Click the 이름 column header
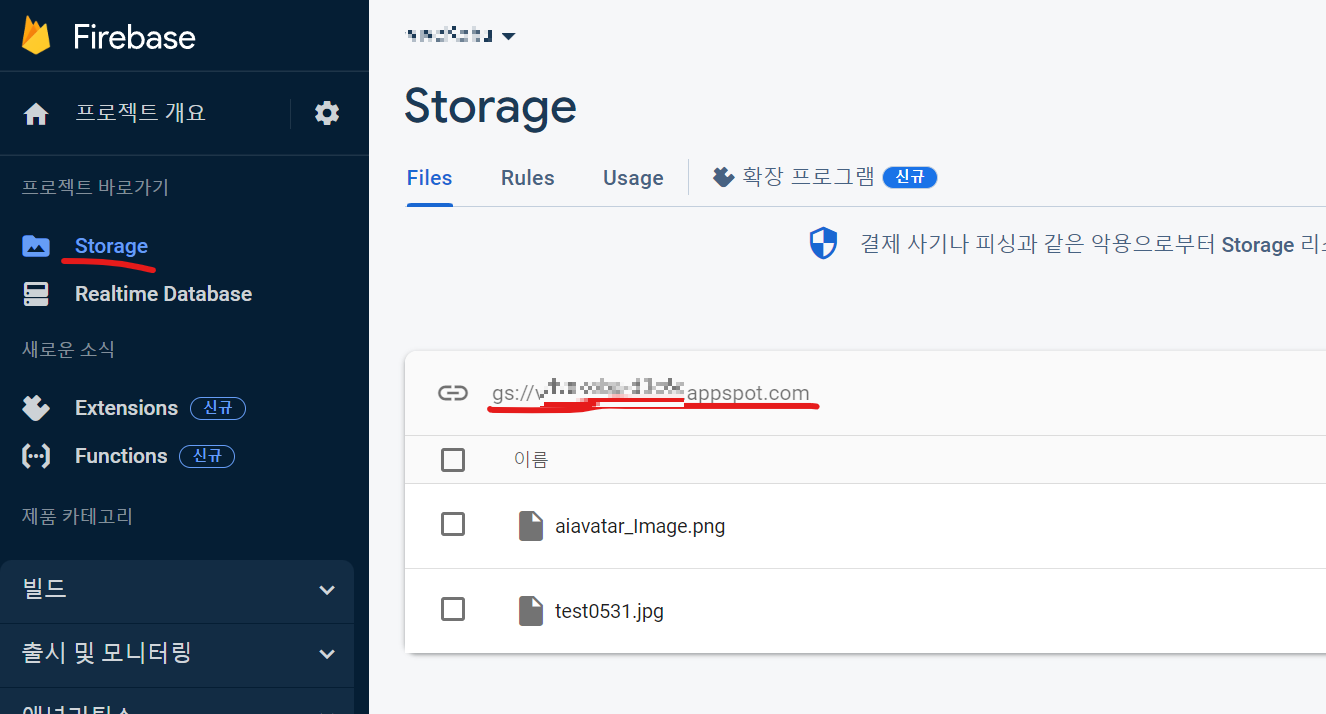 point(531,460)
